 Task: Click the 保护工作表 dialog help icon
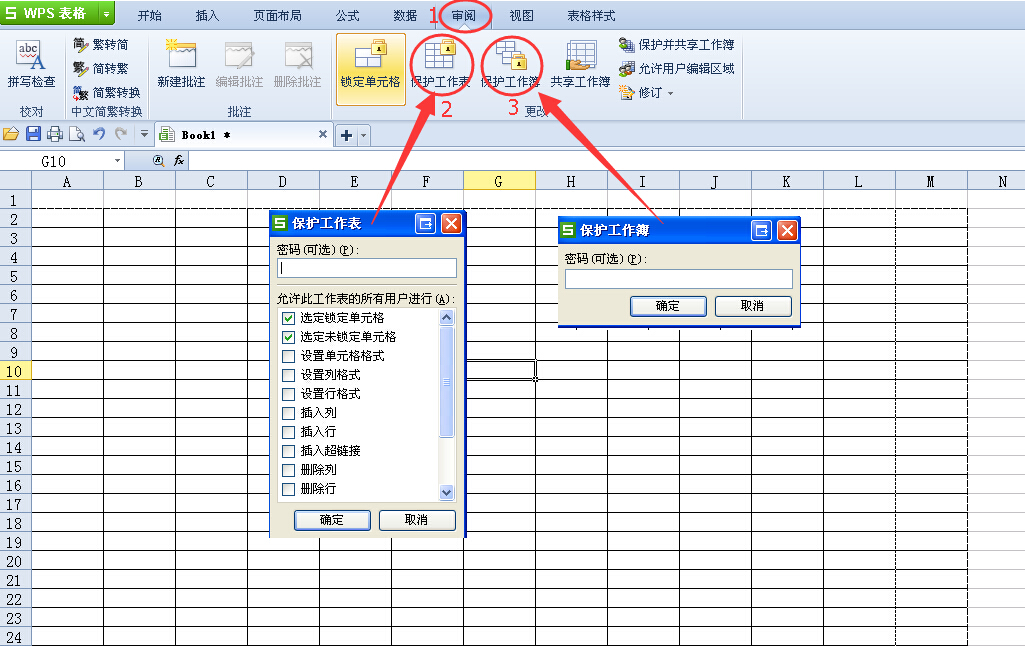pos(426,224)
